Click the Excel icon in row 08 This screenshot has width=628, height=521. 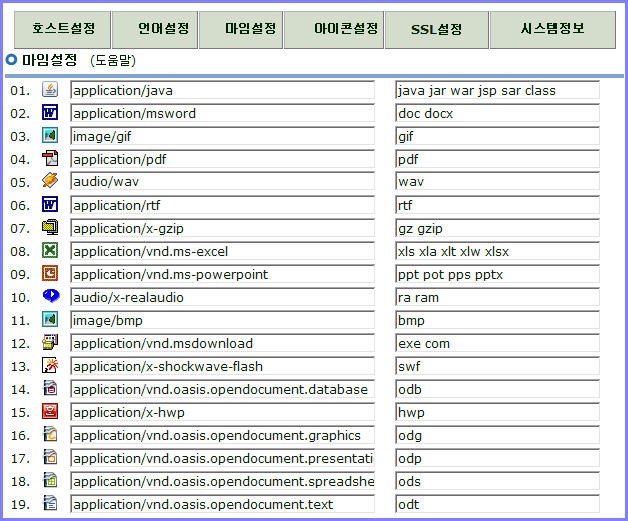coord(50,251)
